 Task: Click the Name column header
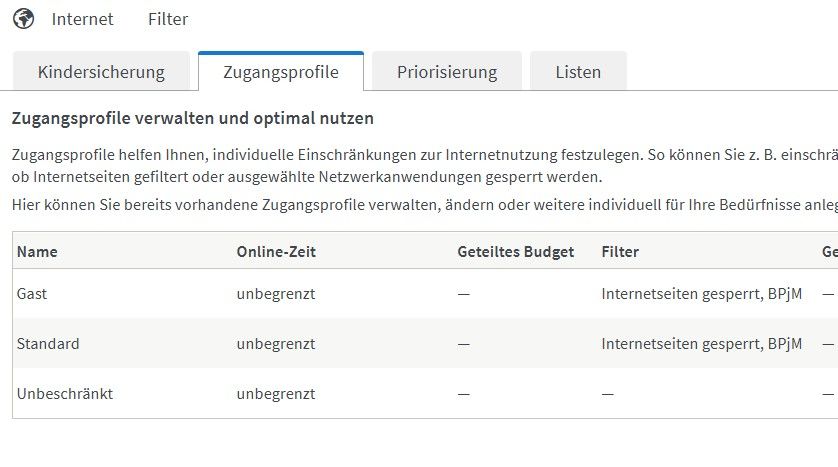coord(37,252)
